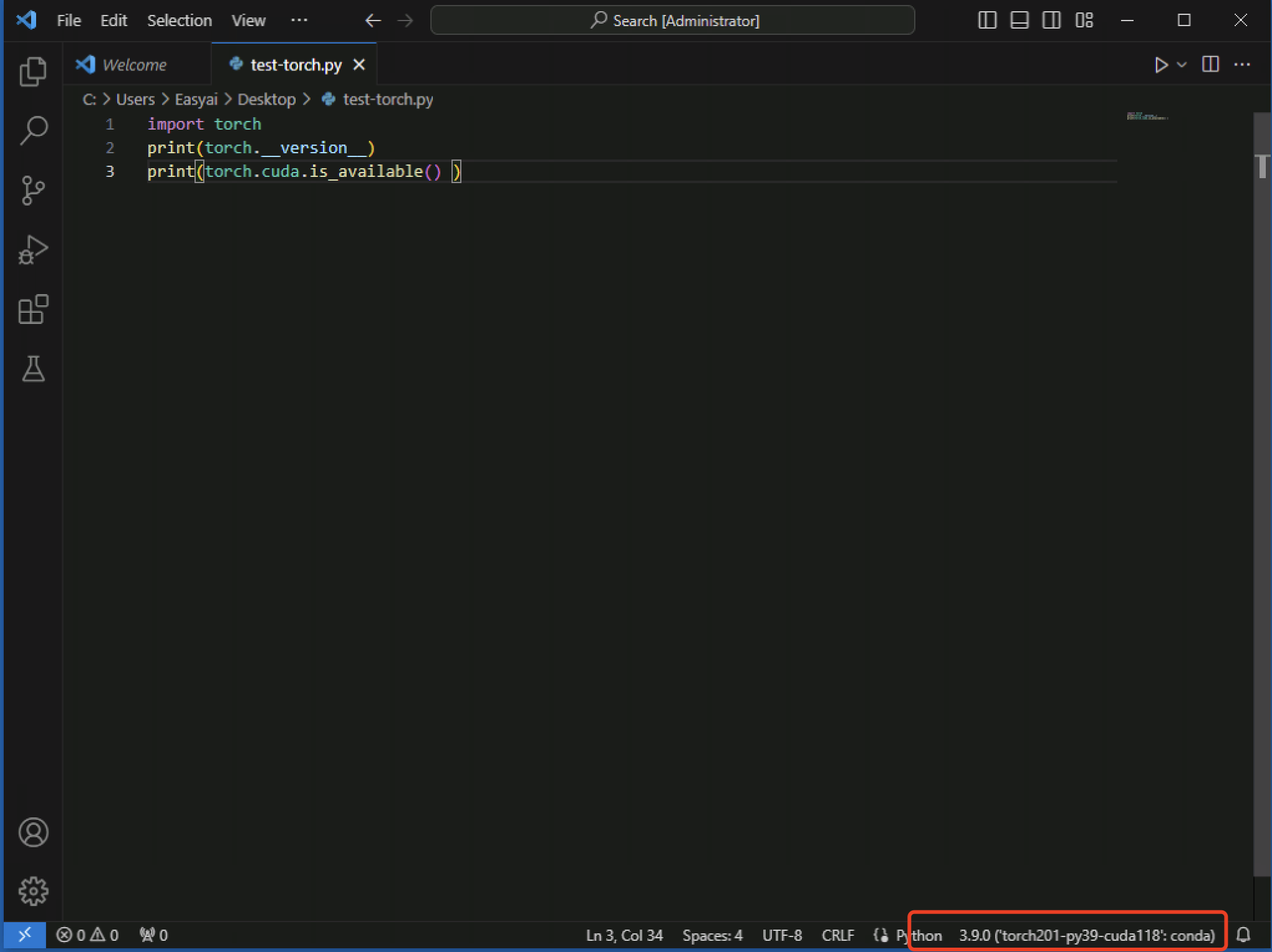The height and width of the screenshot is (952, 1272).
Task: Open the Selection menu
Action: (x=179, y=21)
